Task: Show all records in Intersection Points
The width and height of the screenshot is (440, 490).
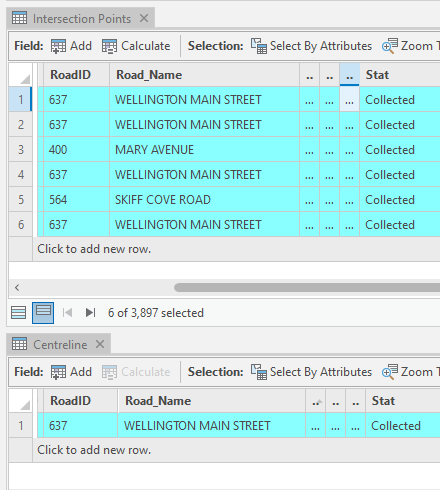Action: 18,313
